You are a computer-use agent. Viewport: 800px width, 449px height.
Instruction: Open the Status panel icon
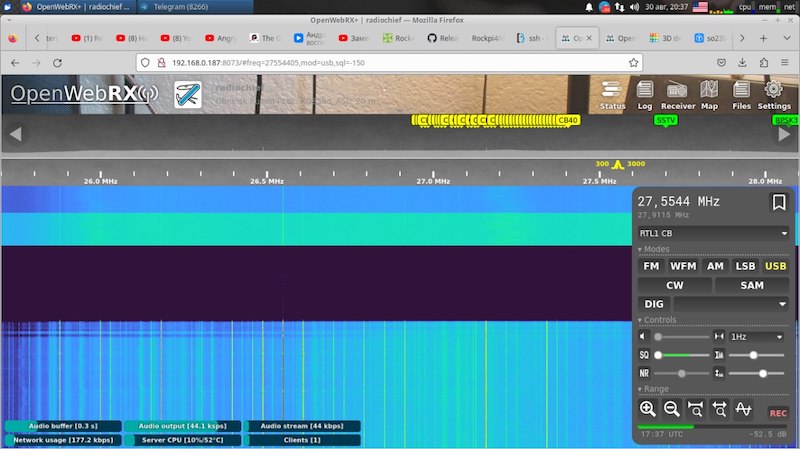tap(612, 93)
